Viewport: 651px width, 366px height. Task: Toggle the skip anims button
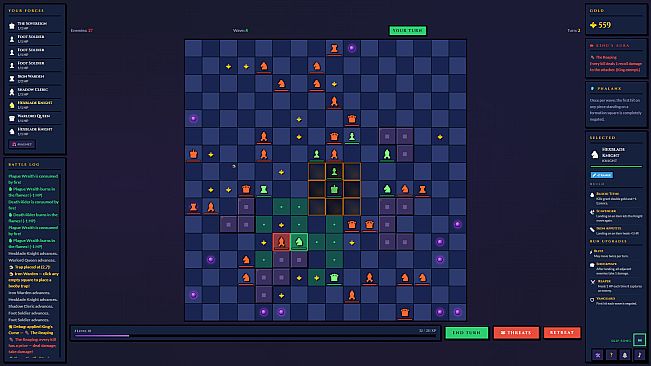tap(639, 340)
